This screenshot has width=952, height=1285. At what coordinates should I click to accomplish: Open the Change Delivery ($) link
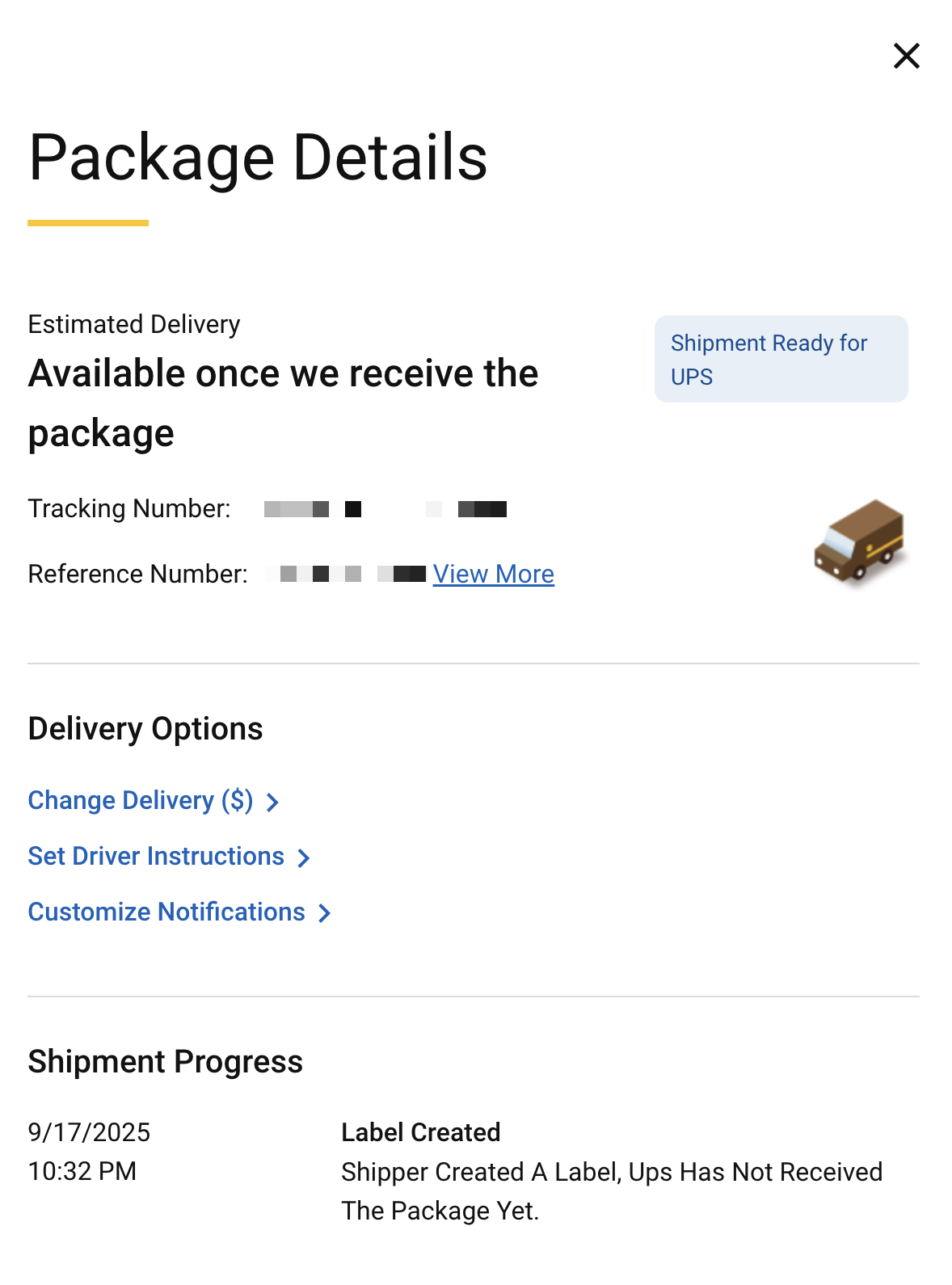coord(141,800)
